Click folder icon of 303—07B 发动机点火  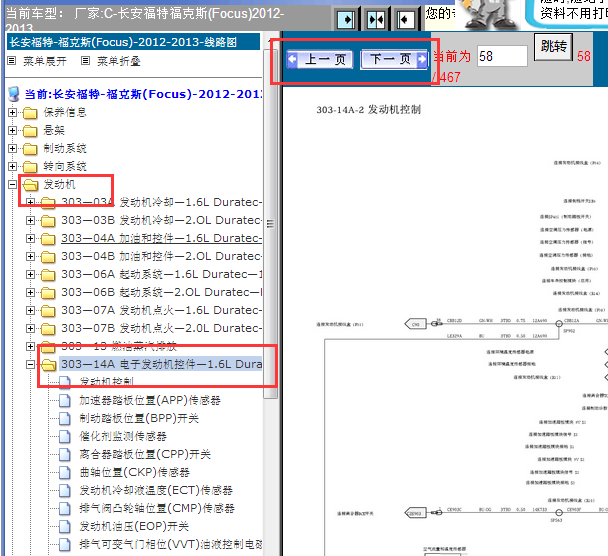48,329
